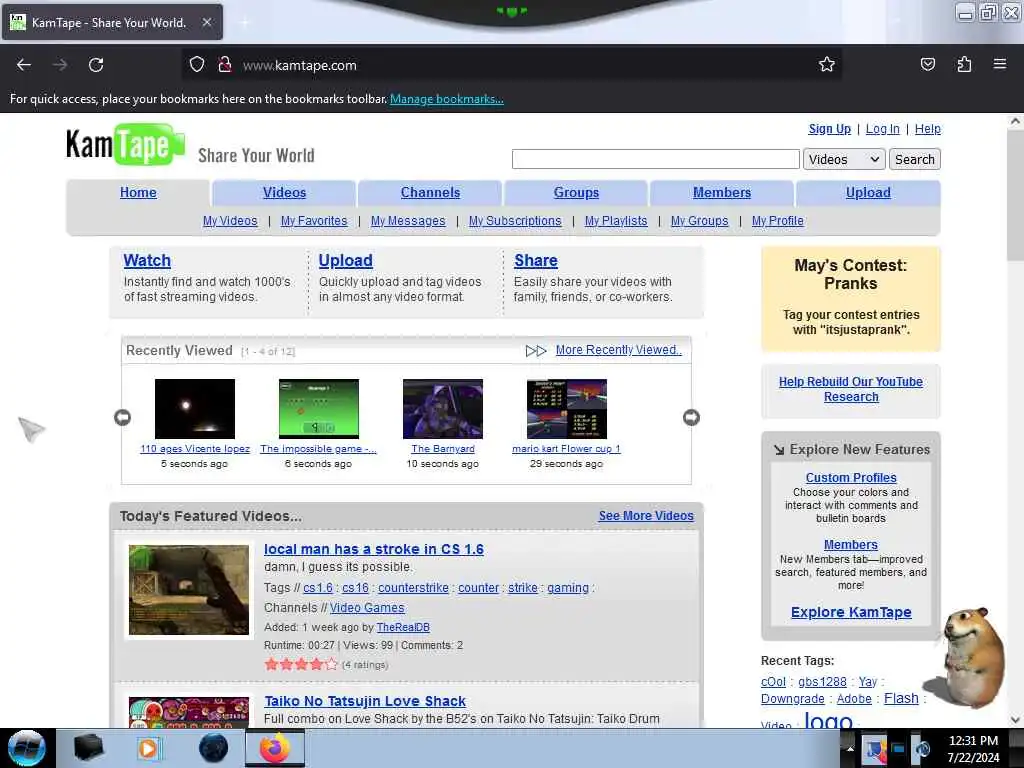Open Custom Profiles feature link
The image size is (1024, 768).
click(851, 477)
